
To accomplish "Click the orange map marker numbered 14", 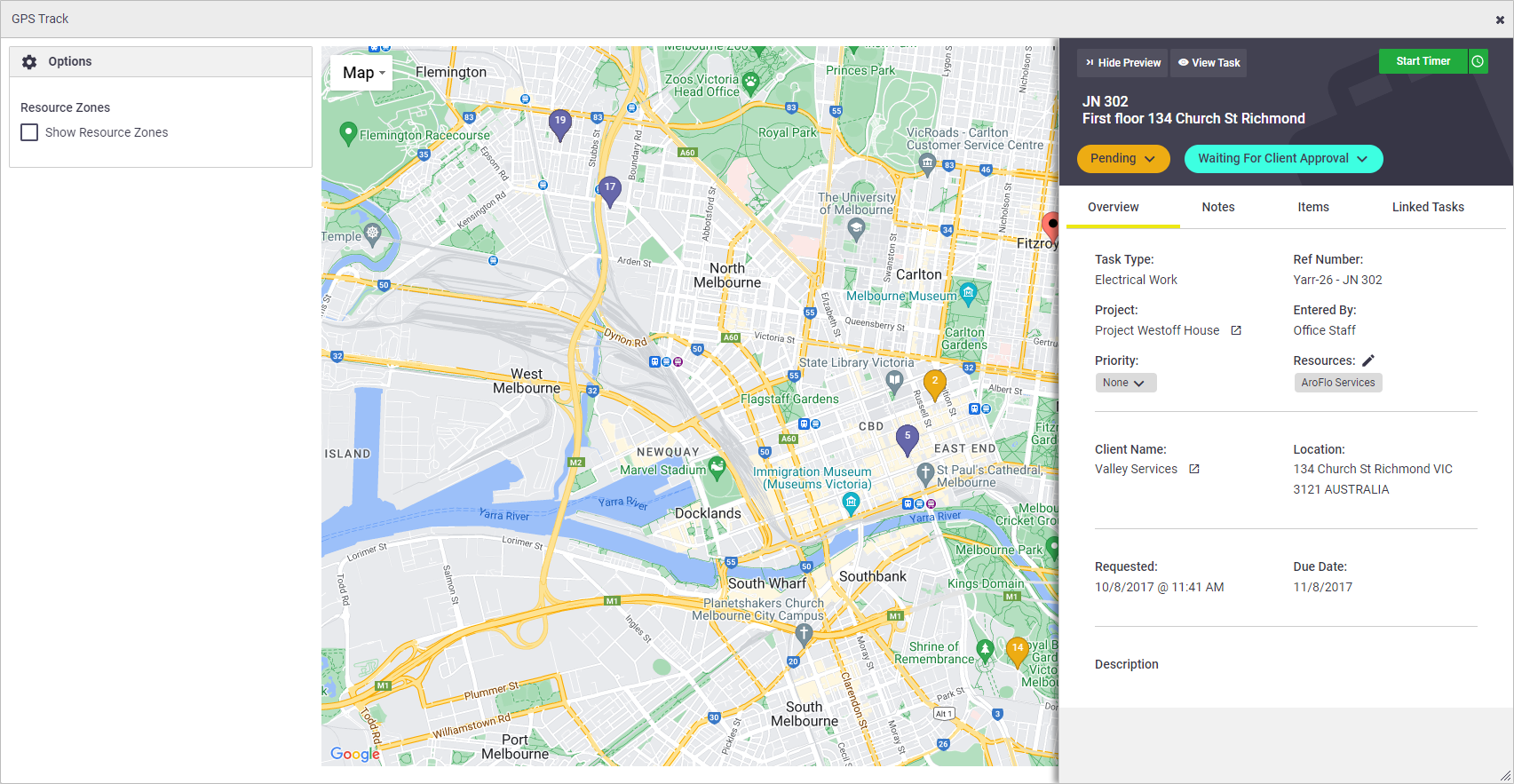I will 1018,653.
